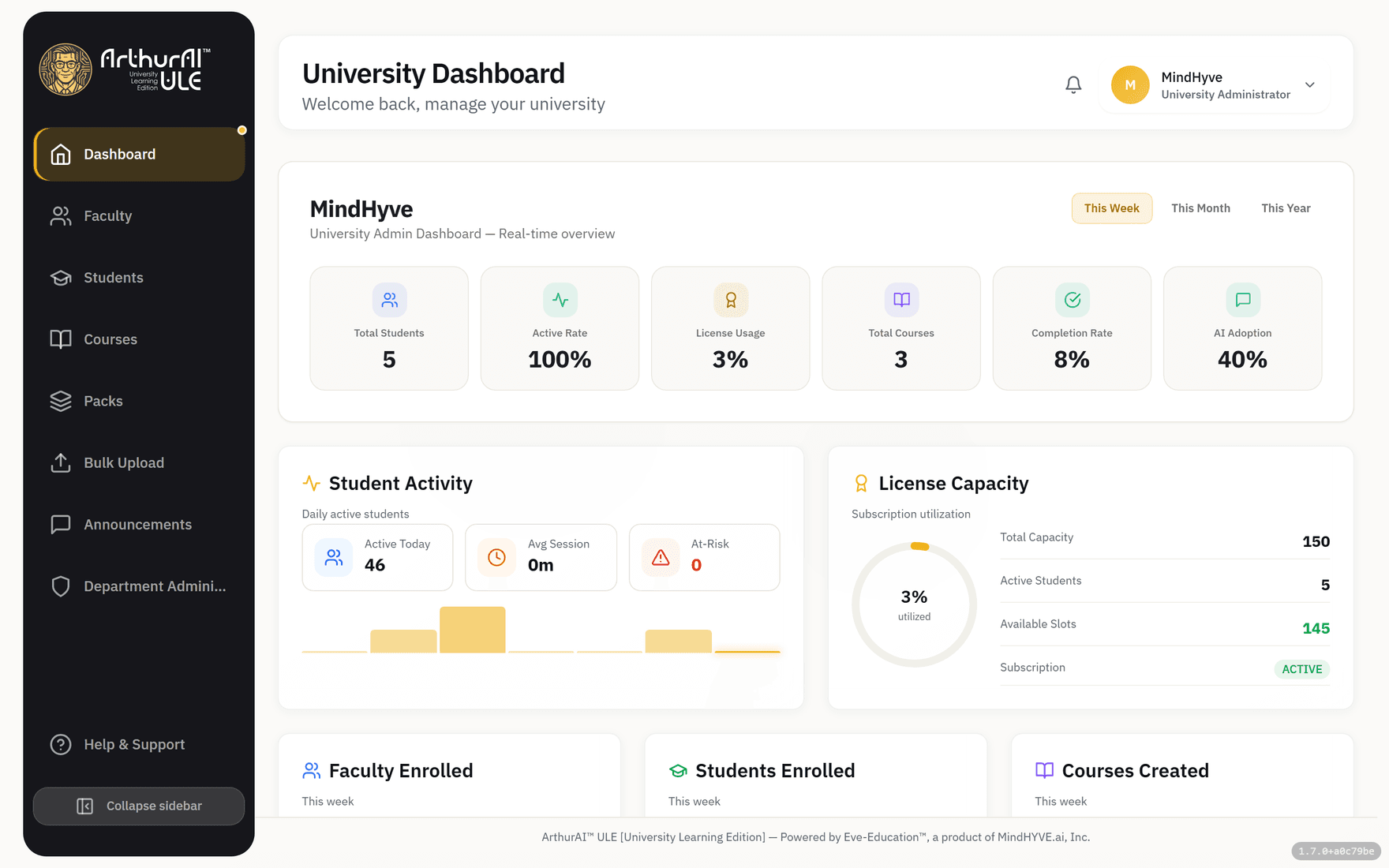
Task: Click the License Usage 3% value
Action: [x=730, y=360]
